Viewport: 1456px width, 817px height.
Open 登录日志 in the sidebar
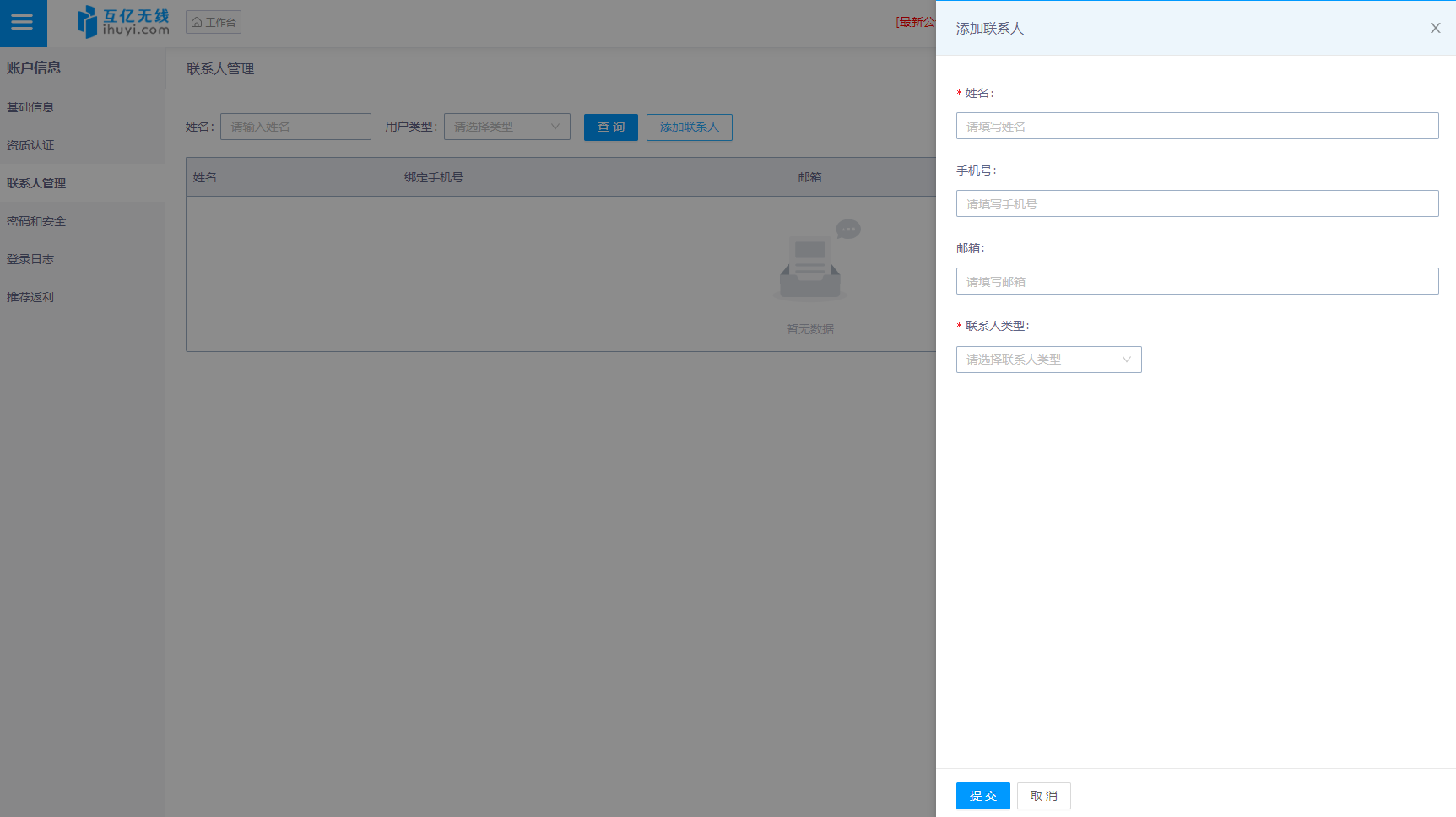[30, 259]
